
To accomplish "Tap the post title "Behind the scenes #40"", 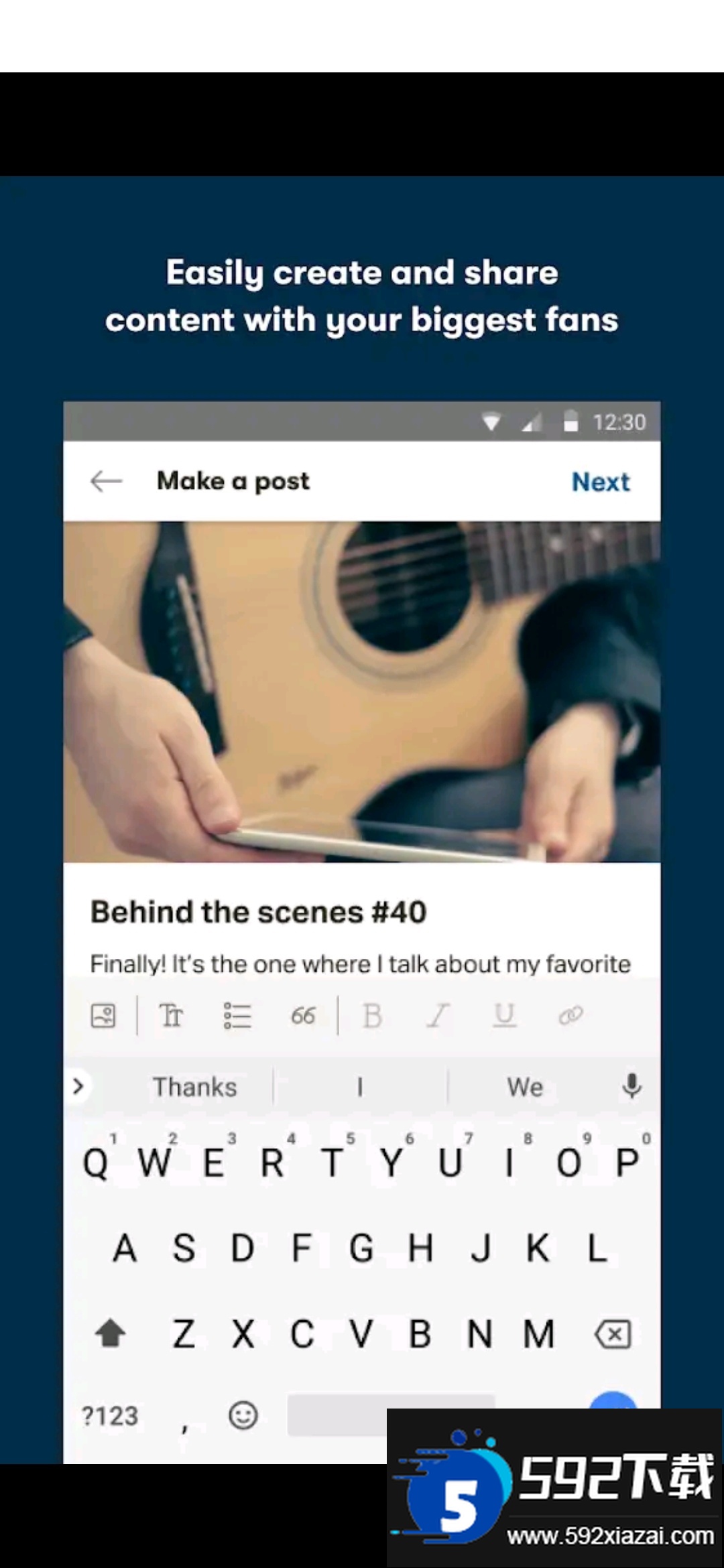I will (x=259, y=912).
